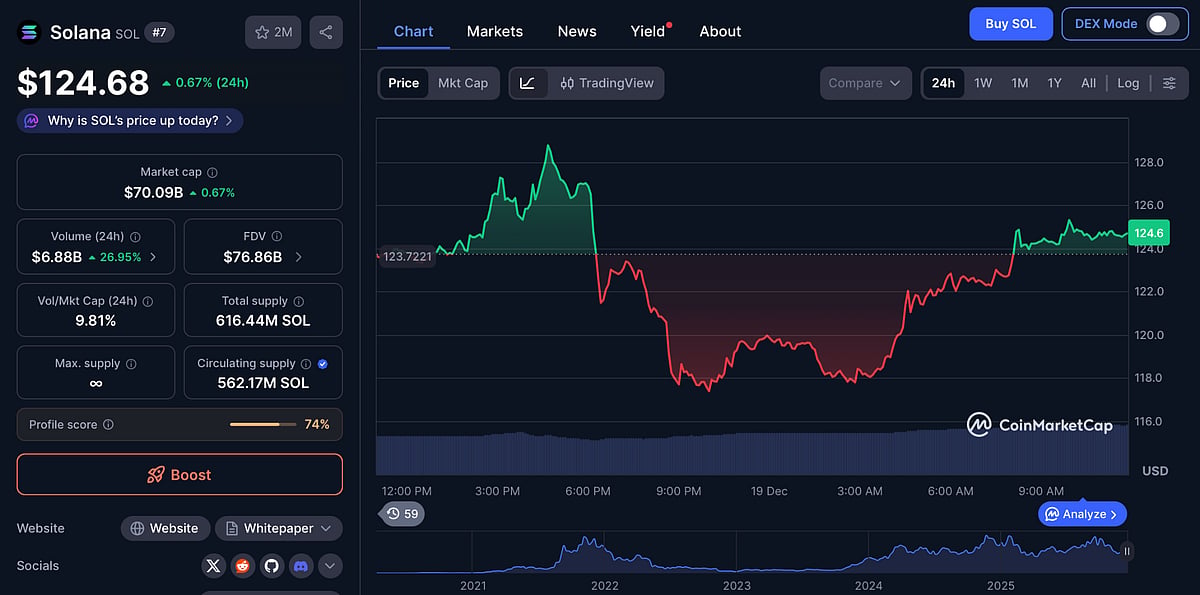Screen dimensions: 1200x595
Task: Open the GitHub social link
Action: (x=271, y=566)
